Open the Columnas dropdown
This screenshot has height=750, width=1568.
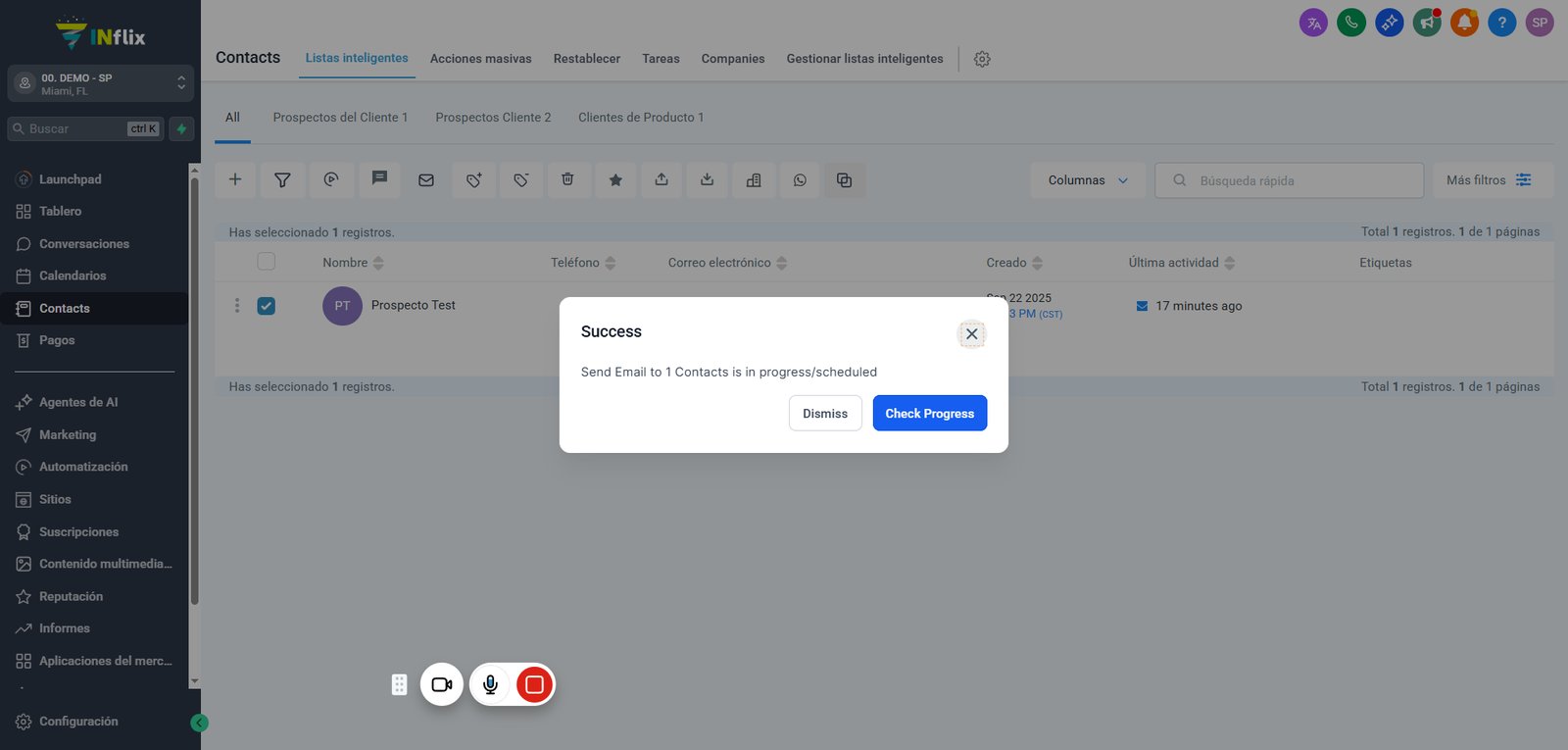(x=1088, y=180)
